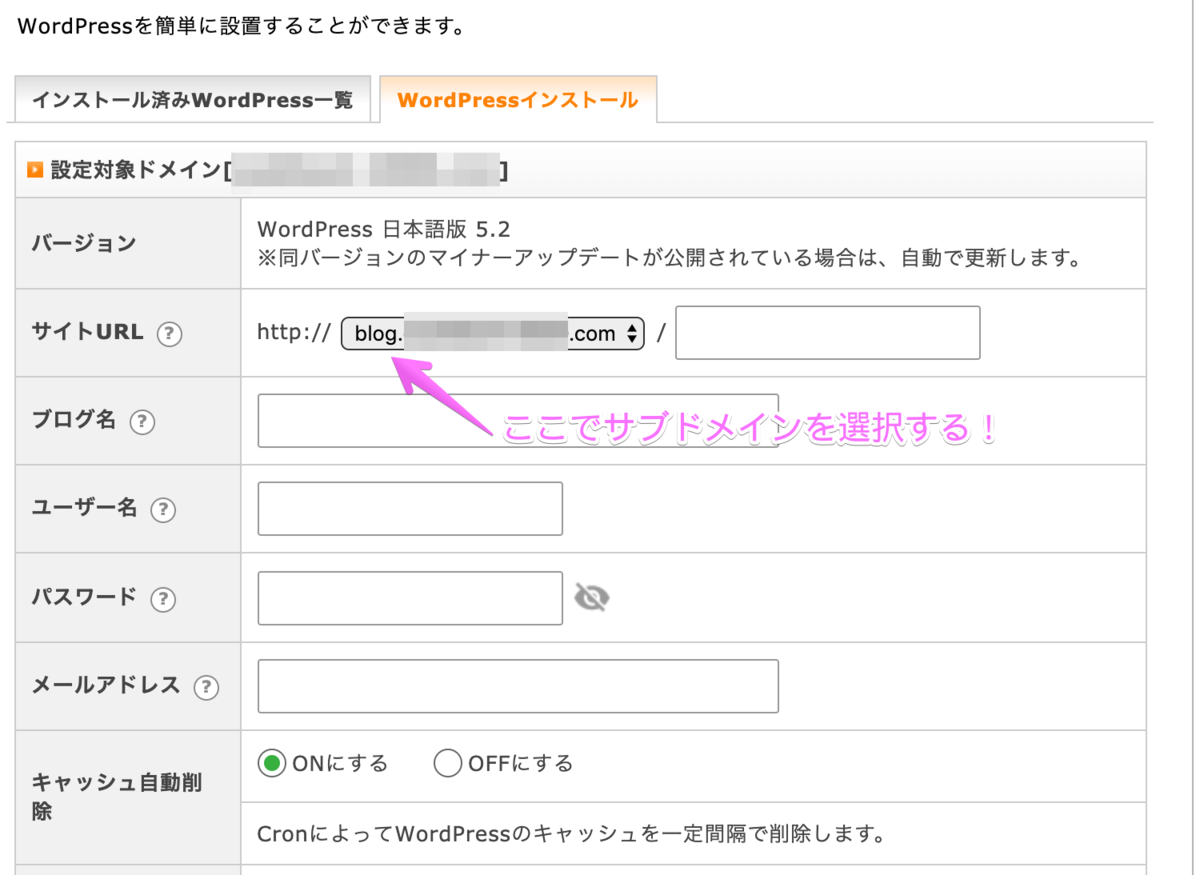
Task: Click the ブログ名 help icon
Action: (143, 423)
